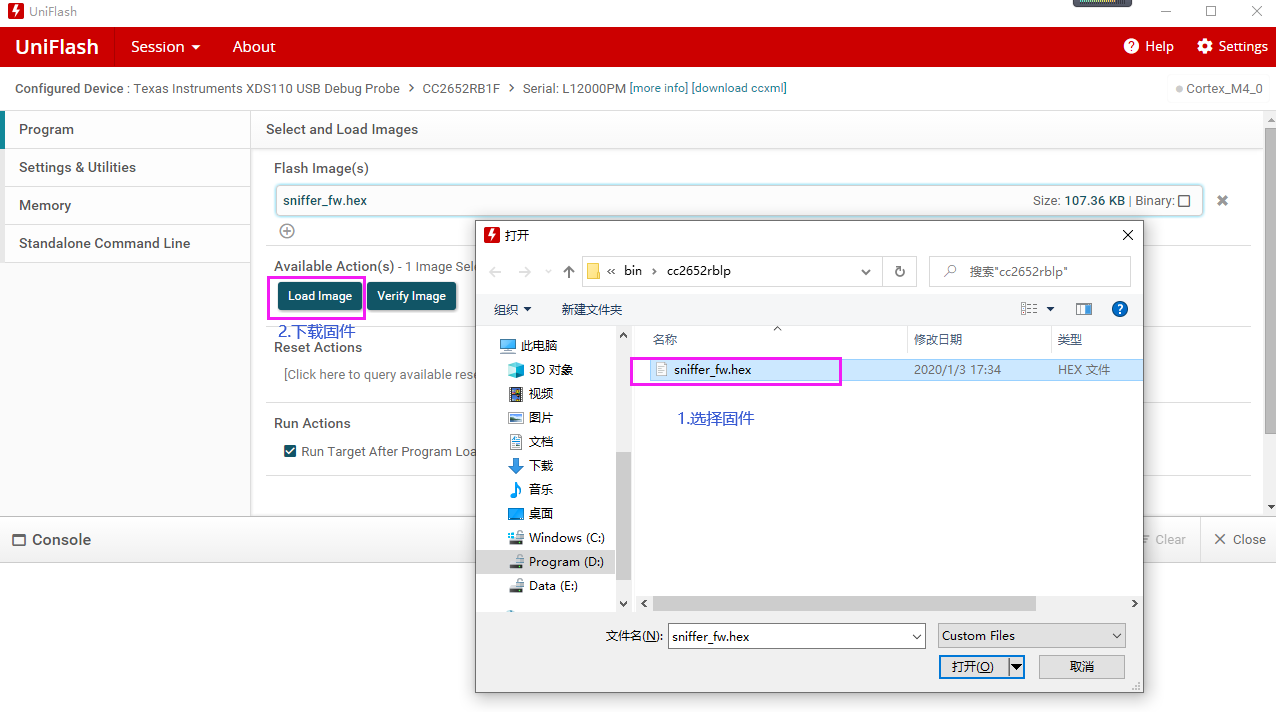Go up one folder level

569,272
